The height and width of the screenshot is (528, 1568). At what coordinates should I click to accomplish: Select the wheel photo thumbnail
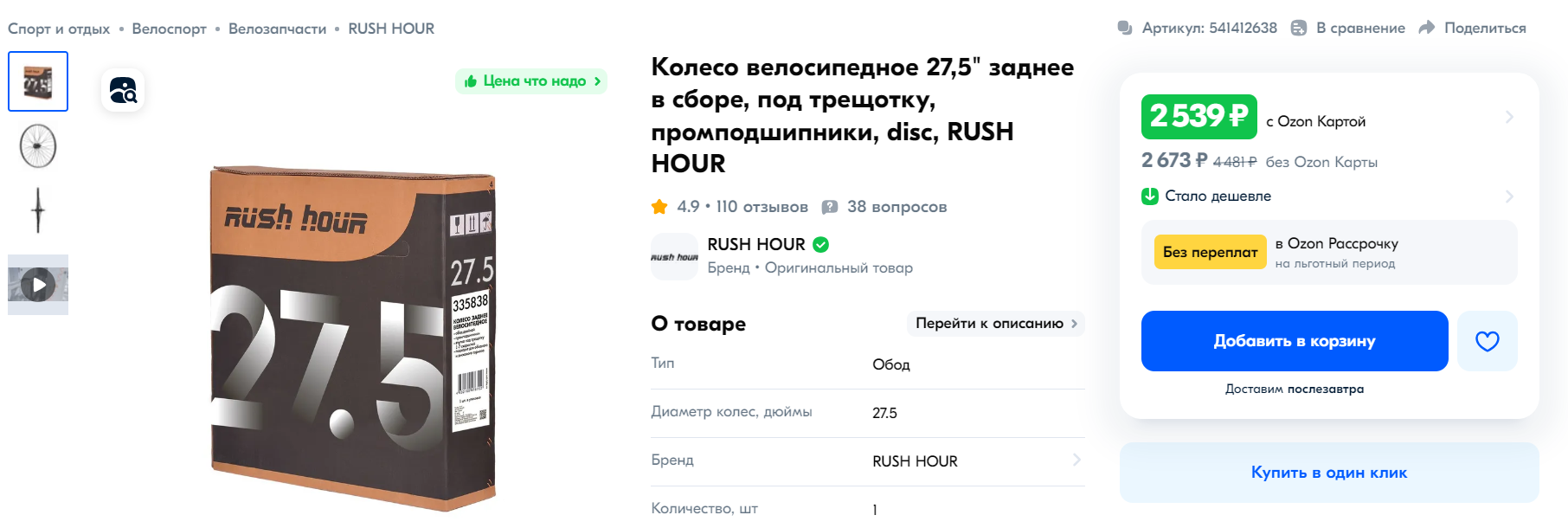[x=38, y=145]
